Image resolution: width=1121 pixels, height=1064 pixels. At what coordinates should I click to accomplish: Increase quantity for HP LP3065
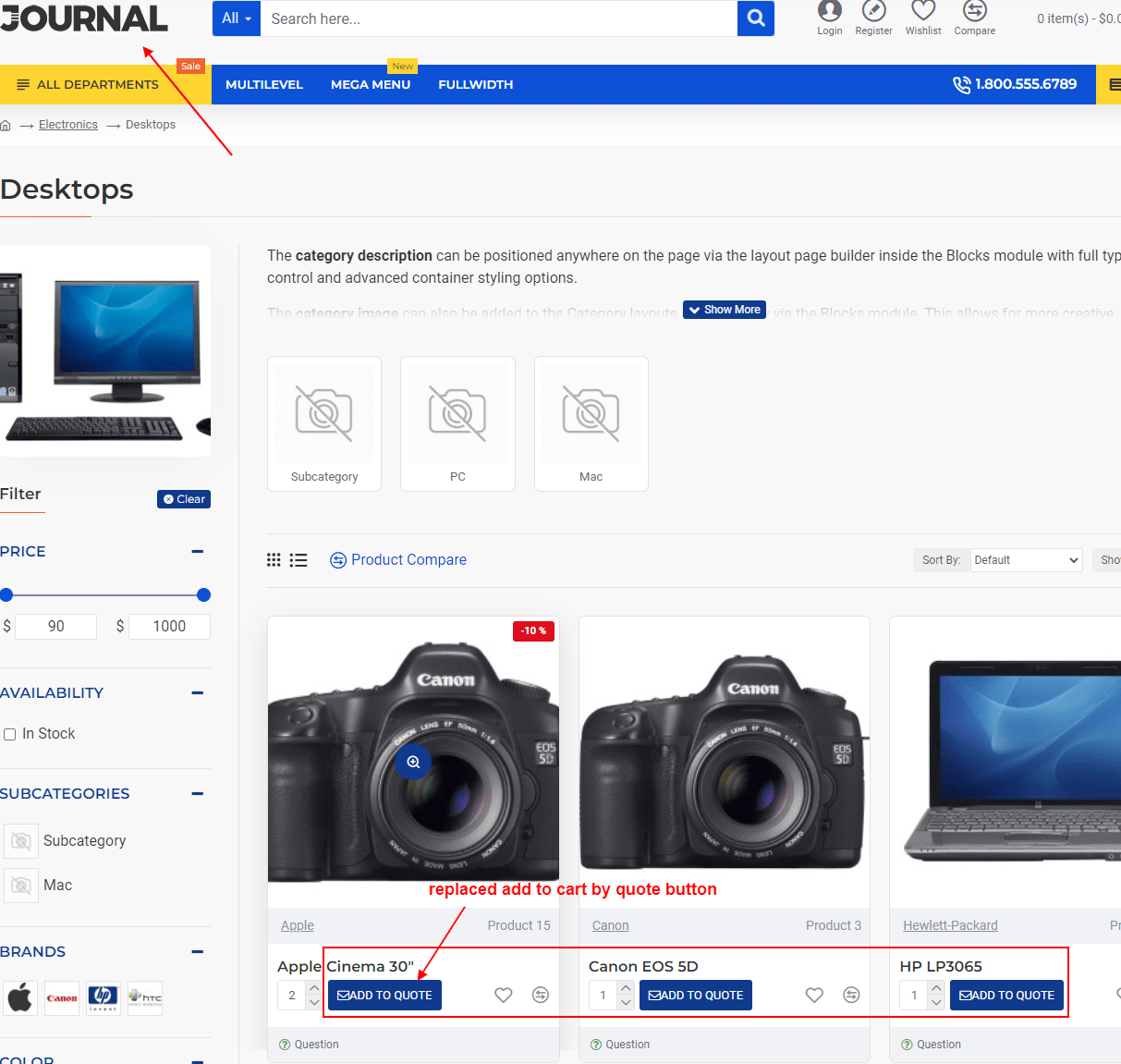tap(936, 988)
